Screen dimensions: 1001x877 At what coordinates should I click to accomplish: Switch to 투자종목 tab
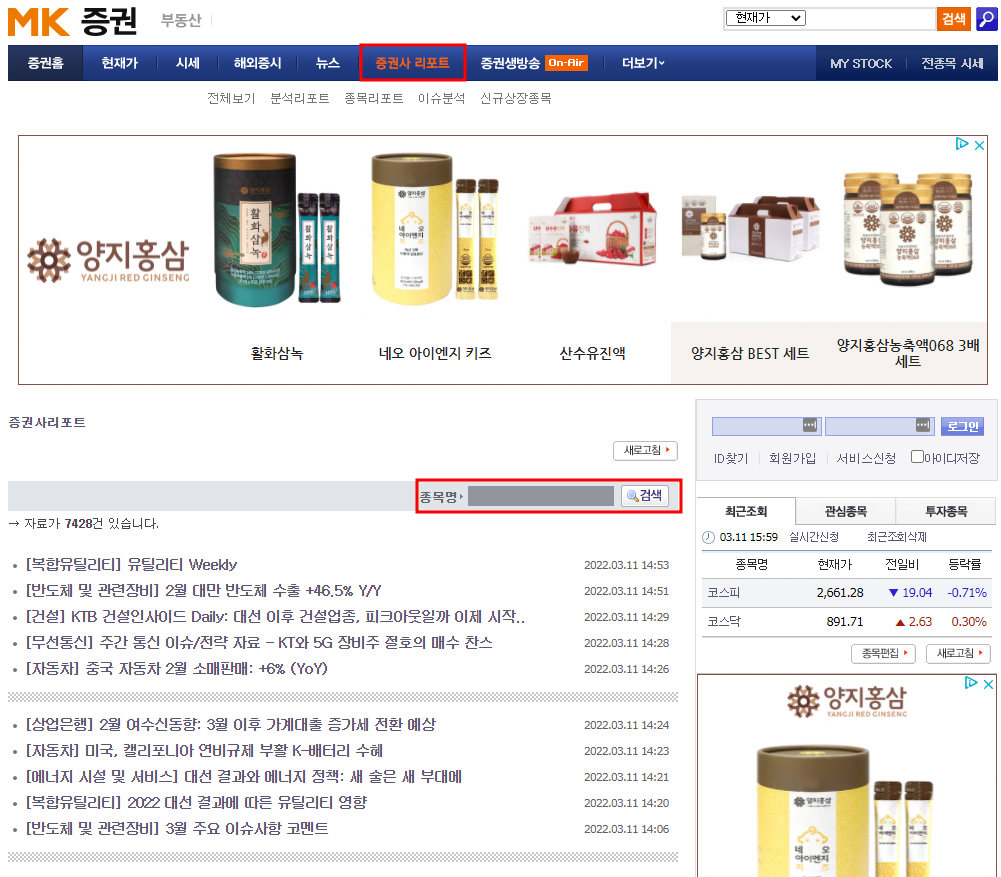pos(945,511)
